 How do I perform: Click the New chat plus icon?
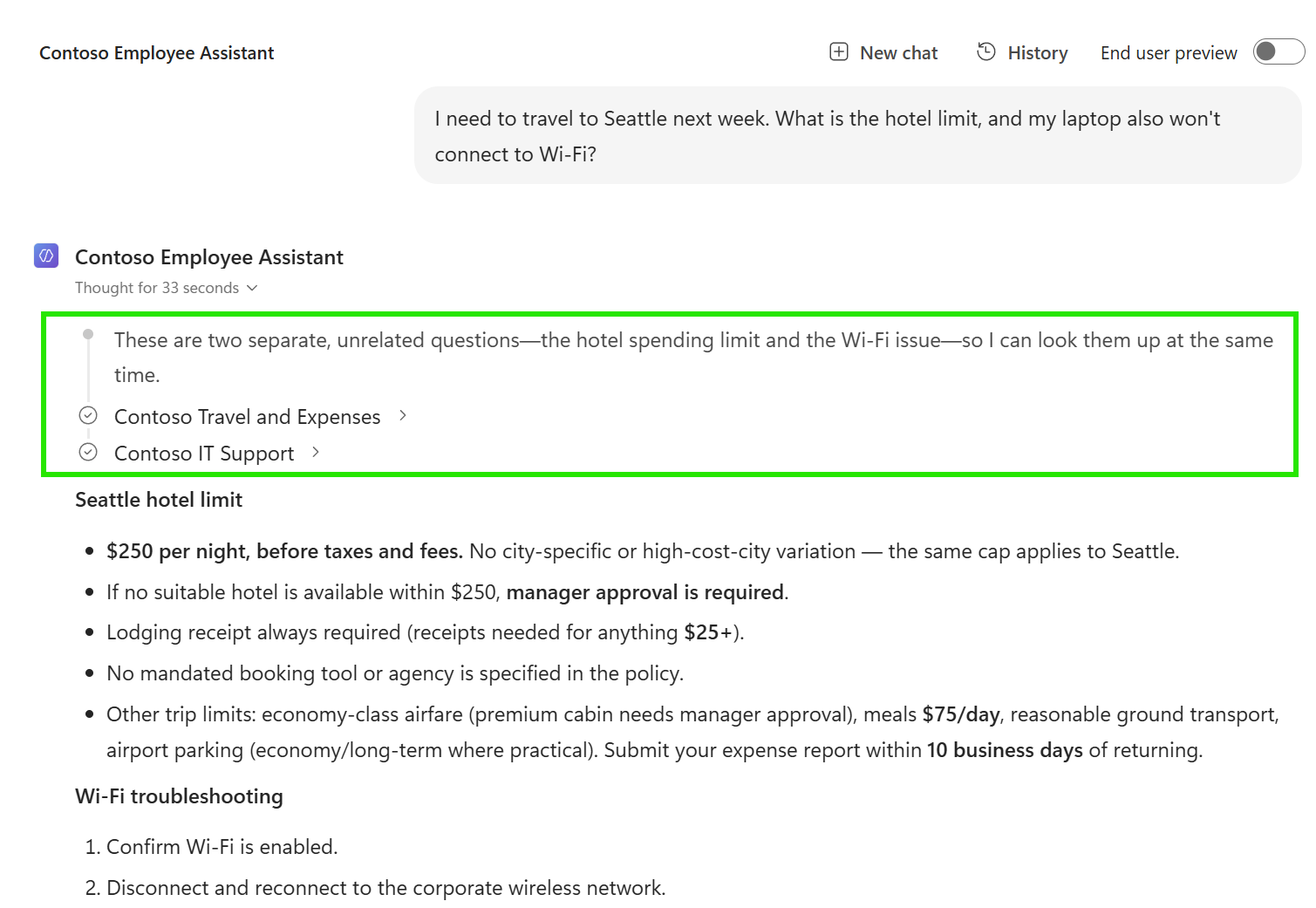pyautogui.click(x=839, y=52)
